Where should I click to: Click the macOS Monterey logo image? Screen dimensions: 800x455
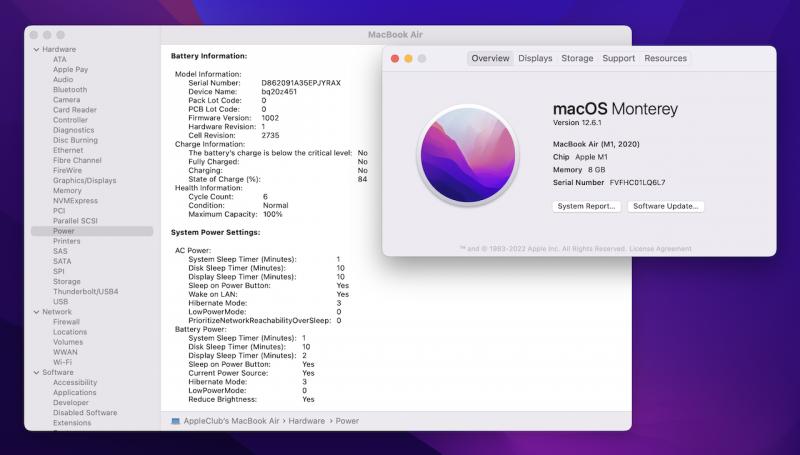467,155
